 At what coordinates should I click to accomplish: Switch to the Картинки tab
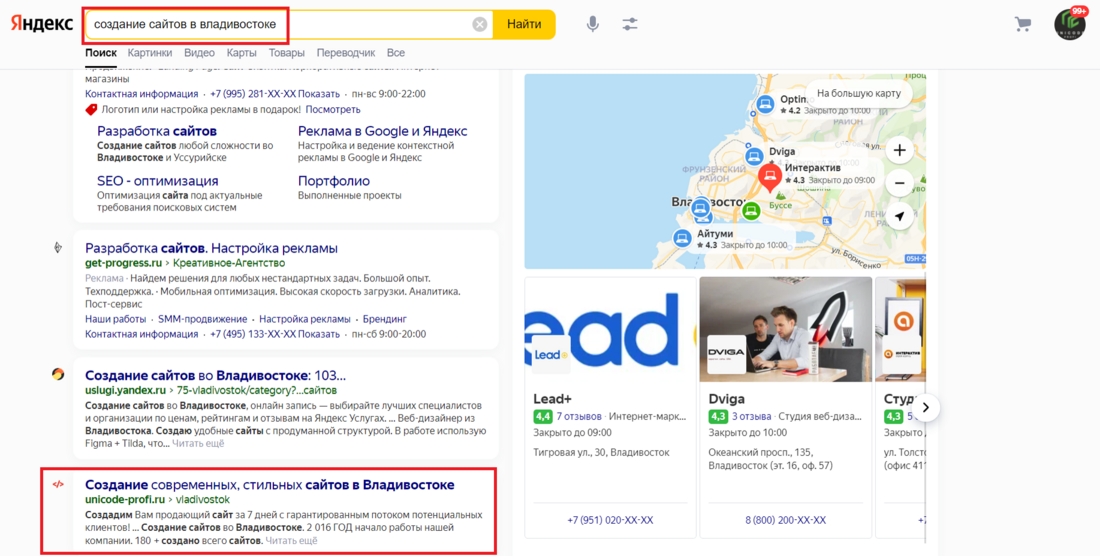[150, 53]
